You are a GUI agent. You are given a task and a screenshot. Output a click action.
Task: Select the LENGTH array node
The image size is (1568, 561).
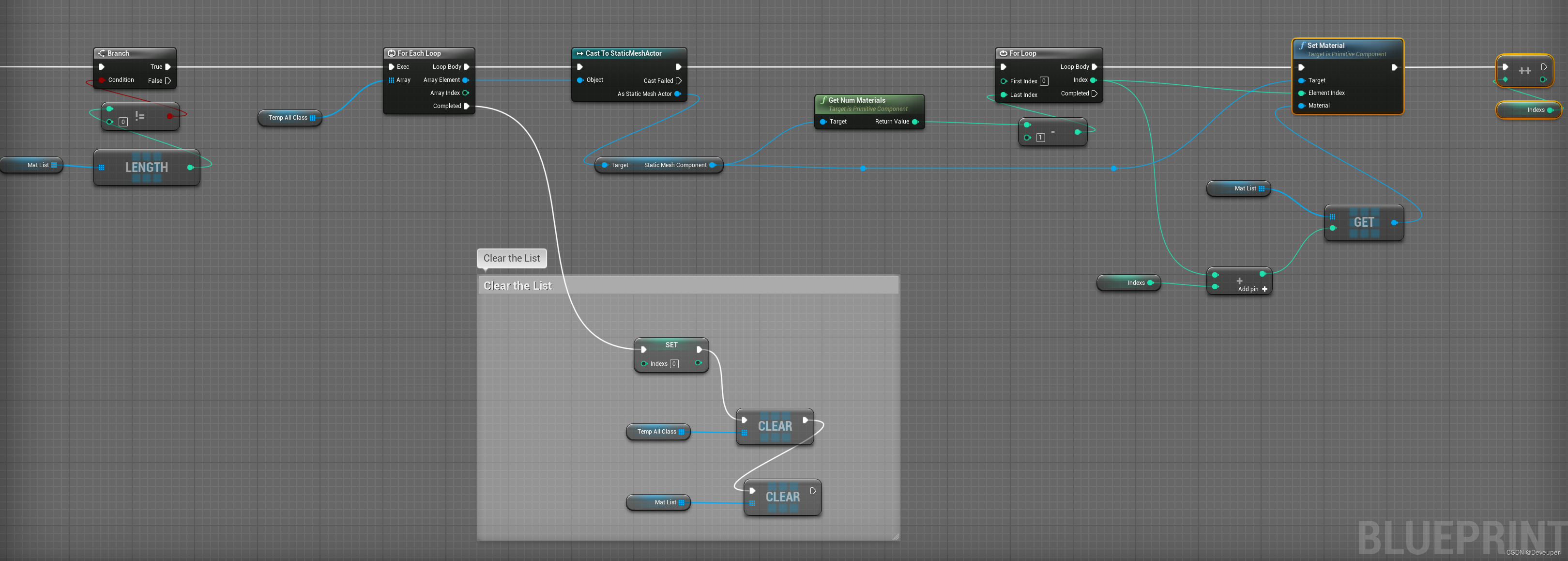pos(146,168)
